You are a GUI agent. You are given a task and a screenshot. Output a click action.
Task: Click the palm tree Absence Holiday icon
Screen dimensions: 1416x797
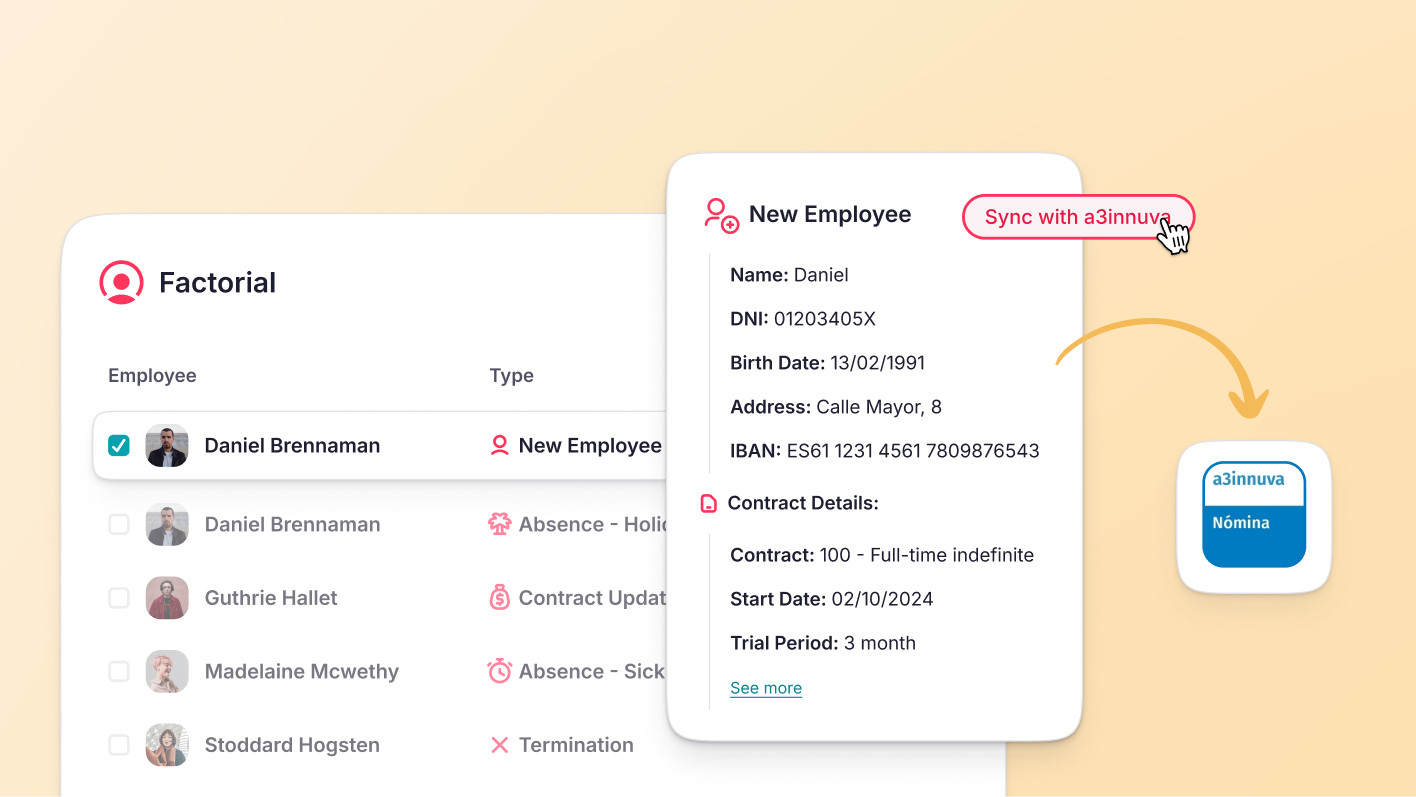[x=500, y=524]
